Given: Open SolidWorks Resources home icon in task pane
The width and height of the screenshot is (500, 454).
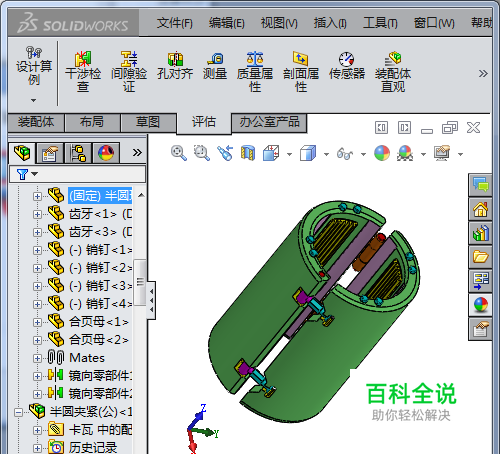Looking at the screenshot, I should pos(480,209).
